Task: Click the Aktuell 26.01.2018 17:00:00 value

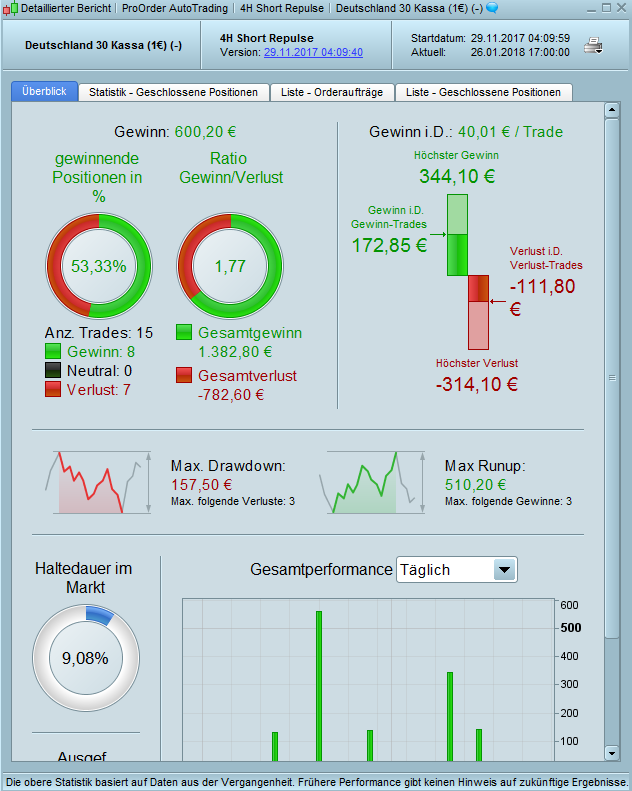Action: [x=520, y=52]
